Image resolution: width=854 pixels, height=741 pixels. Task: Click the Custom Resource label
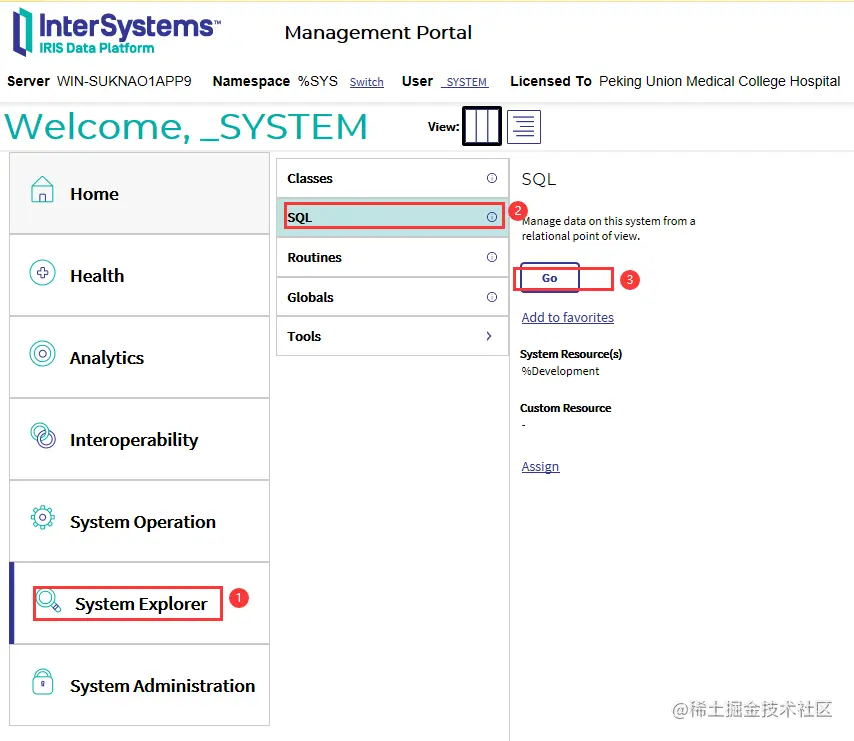565,408
